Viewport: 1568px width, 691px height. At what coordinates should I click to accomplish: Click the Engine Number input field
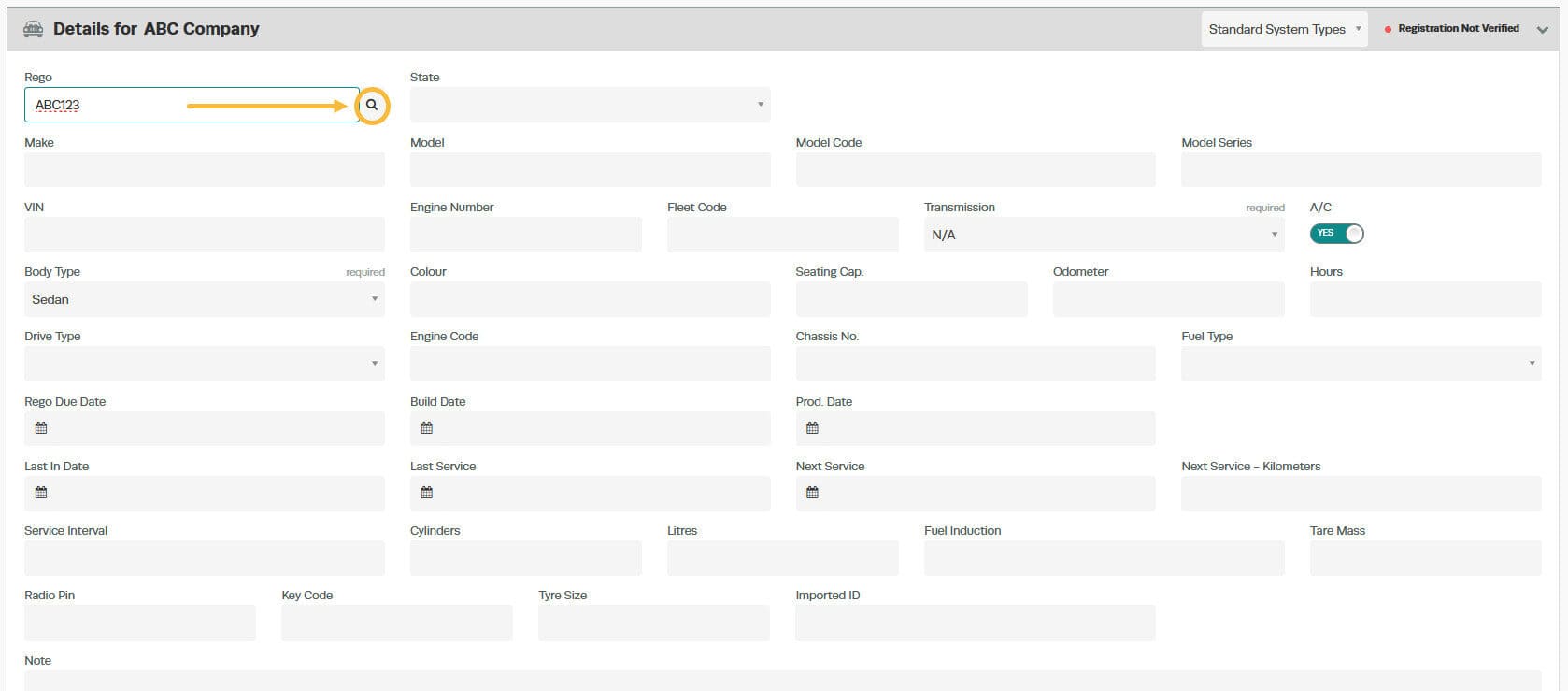point(525,235)
